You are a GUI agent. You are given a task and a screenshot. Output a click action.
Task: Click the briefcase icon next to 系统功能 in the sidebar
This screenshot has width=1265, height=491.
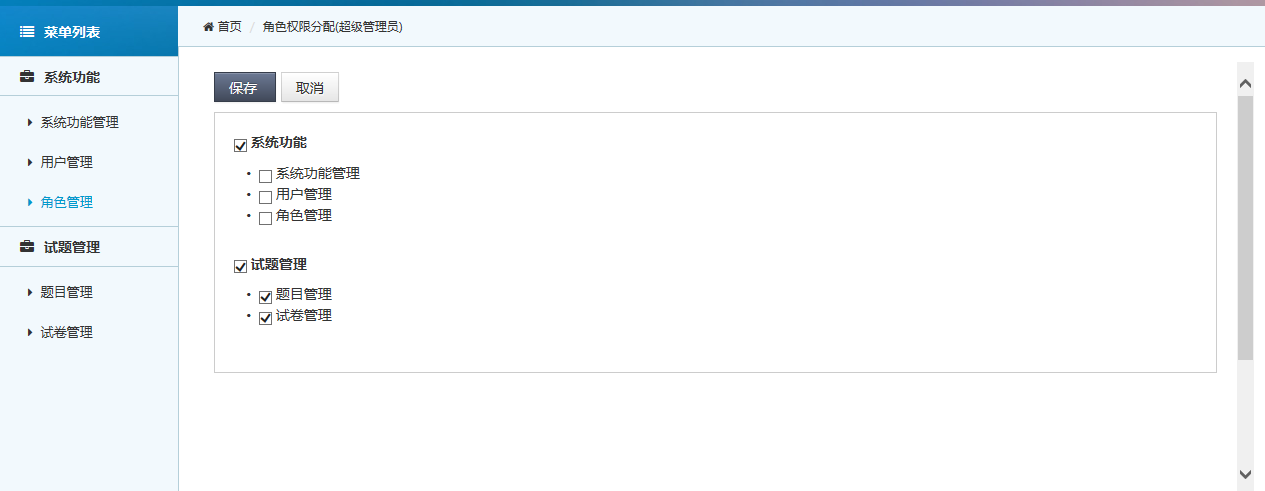[28, 77]
